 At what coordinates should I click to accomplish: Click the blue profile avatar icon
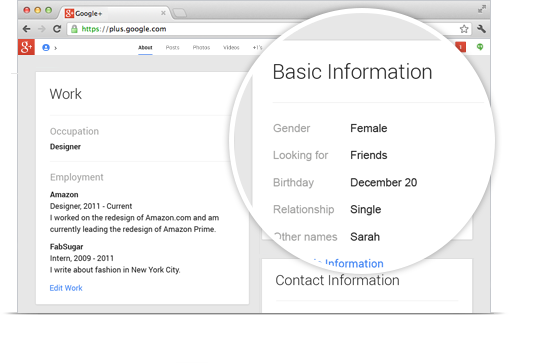pos(46,47)
